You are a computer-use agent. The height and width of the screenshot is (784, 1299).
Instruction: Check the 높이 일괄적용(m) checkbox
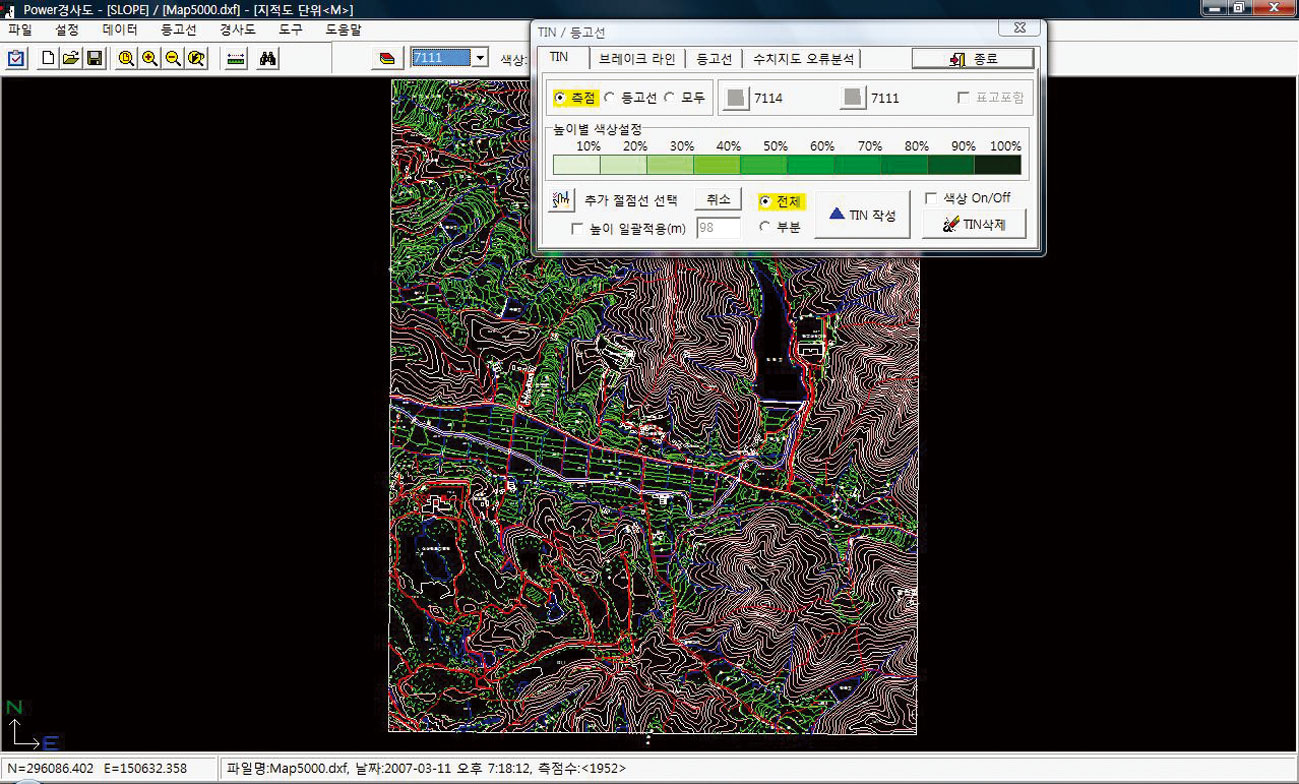pos(577,229)
